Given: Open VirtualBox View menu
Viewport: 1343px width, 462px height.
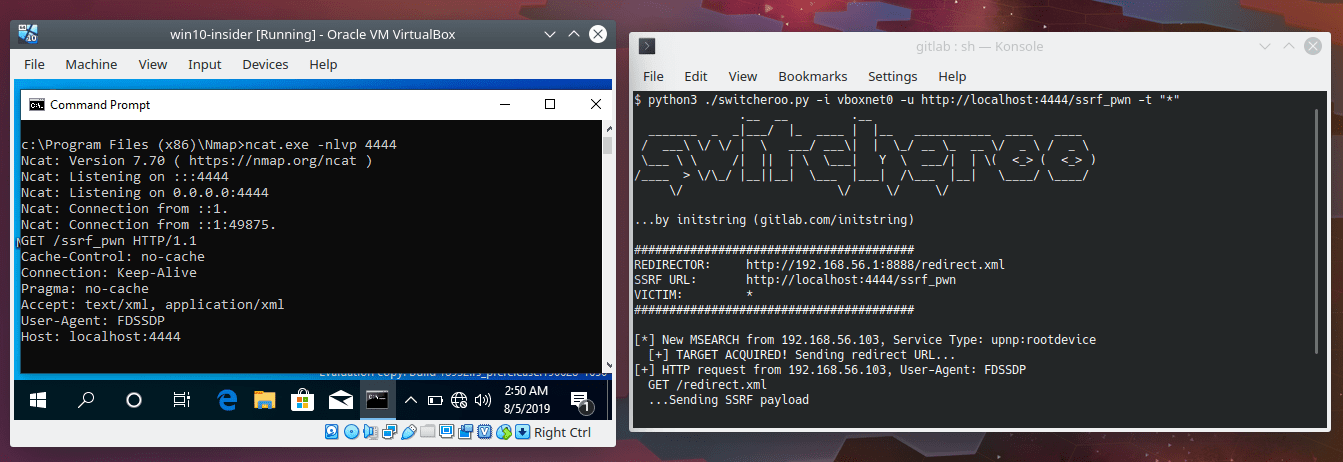Looking at the screenshot, I should tap(153, 64).
